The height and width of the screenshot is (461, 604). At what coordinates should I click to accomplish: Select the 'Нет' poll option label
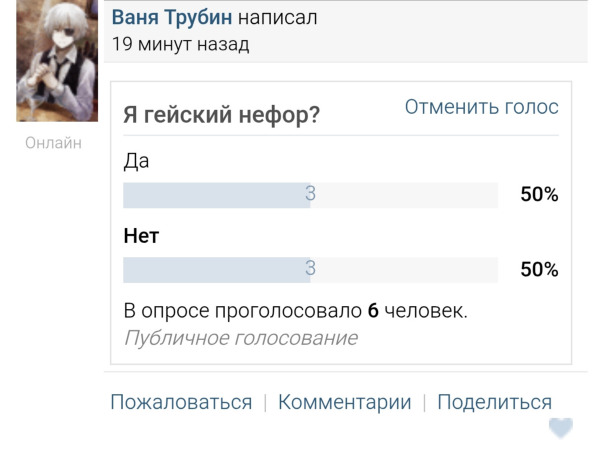pyautogui.click(x=141, y=236)
